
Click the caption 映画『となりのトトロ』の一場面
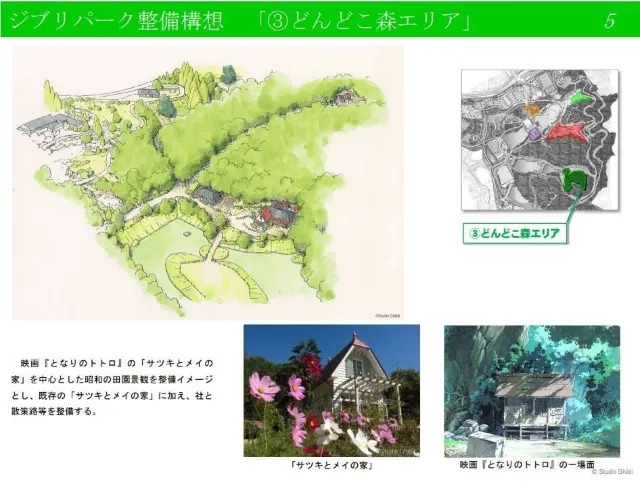(527, 464)
